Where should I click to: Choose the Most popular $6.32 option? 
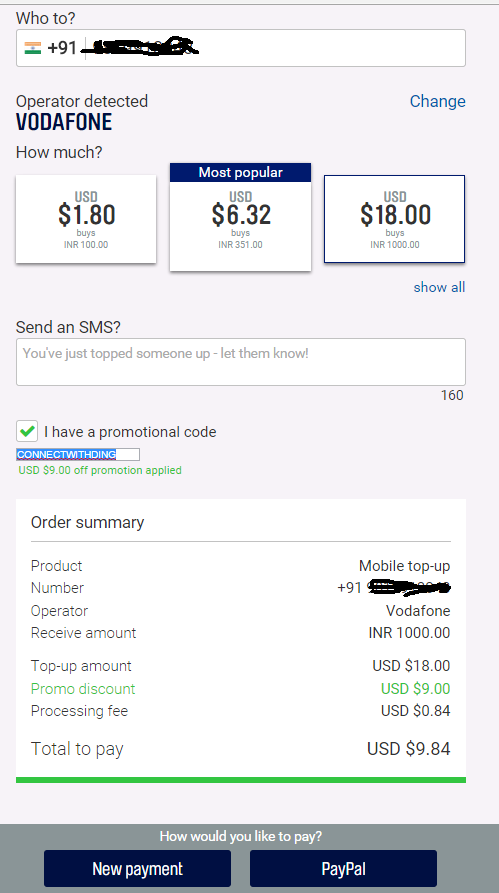coord(240,217)
